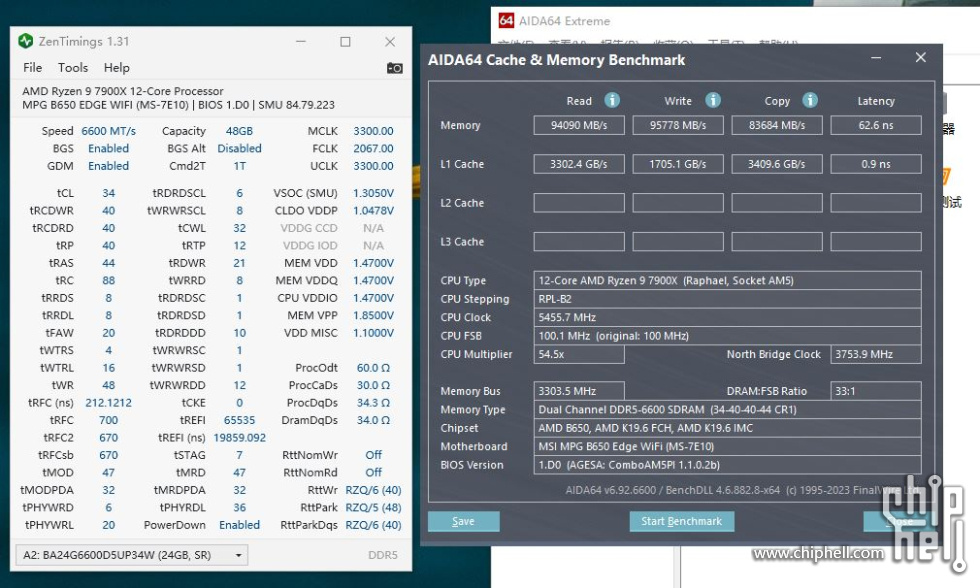Click the PowerDown value Enabled
Image resolution: width=980 pixels, height=588 pixels.
point(239,525)
